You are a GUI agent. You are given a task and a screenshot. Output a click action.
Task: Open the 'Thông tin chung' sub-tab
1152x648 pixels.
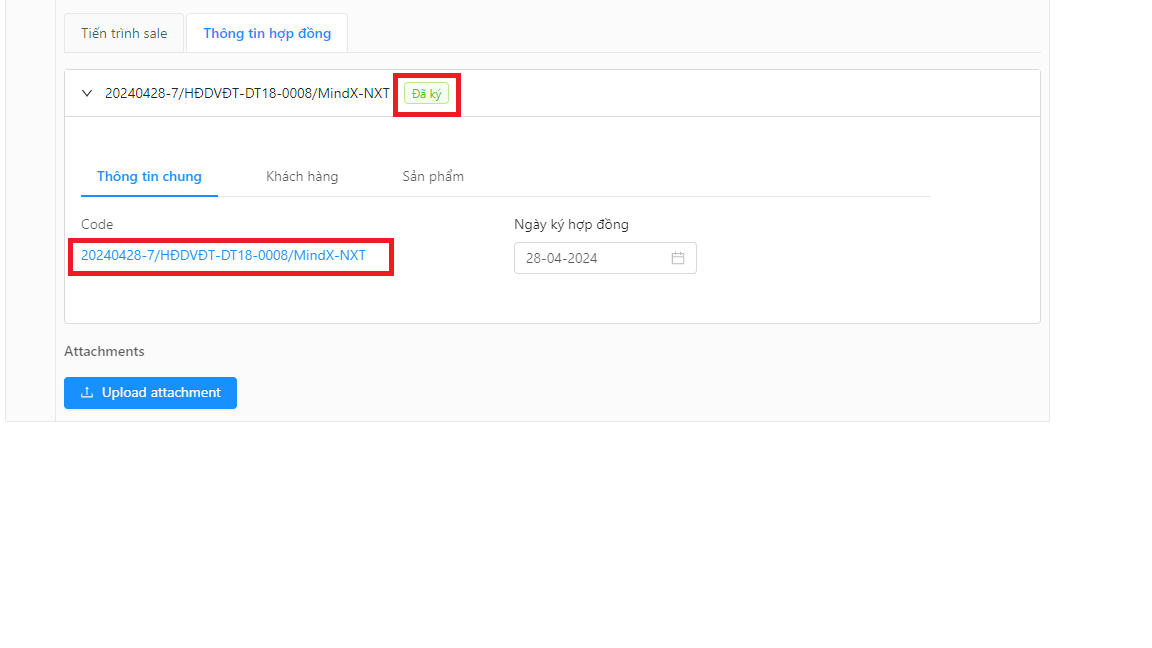(149, 176)
